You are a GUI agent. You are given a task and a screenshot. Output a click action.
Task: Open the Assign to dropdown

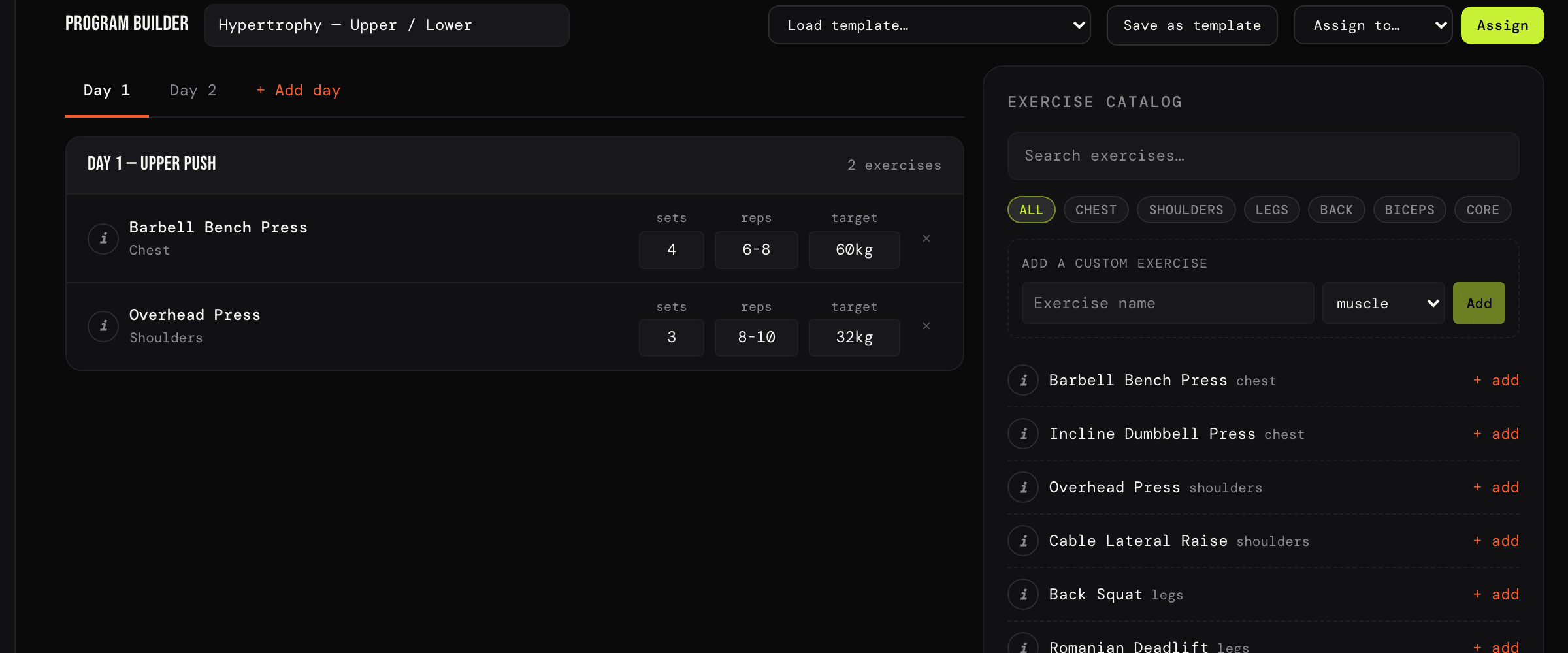1373,25
